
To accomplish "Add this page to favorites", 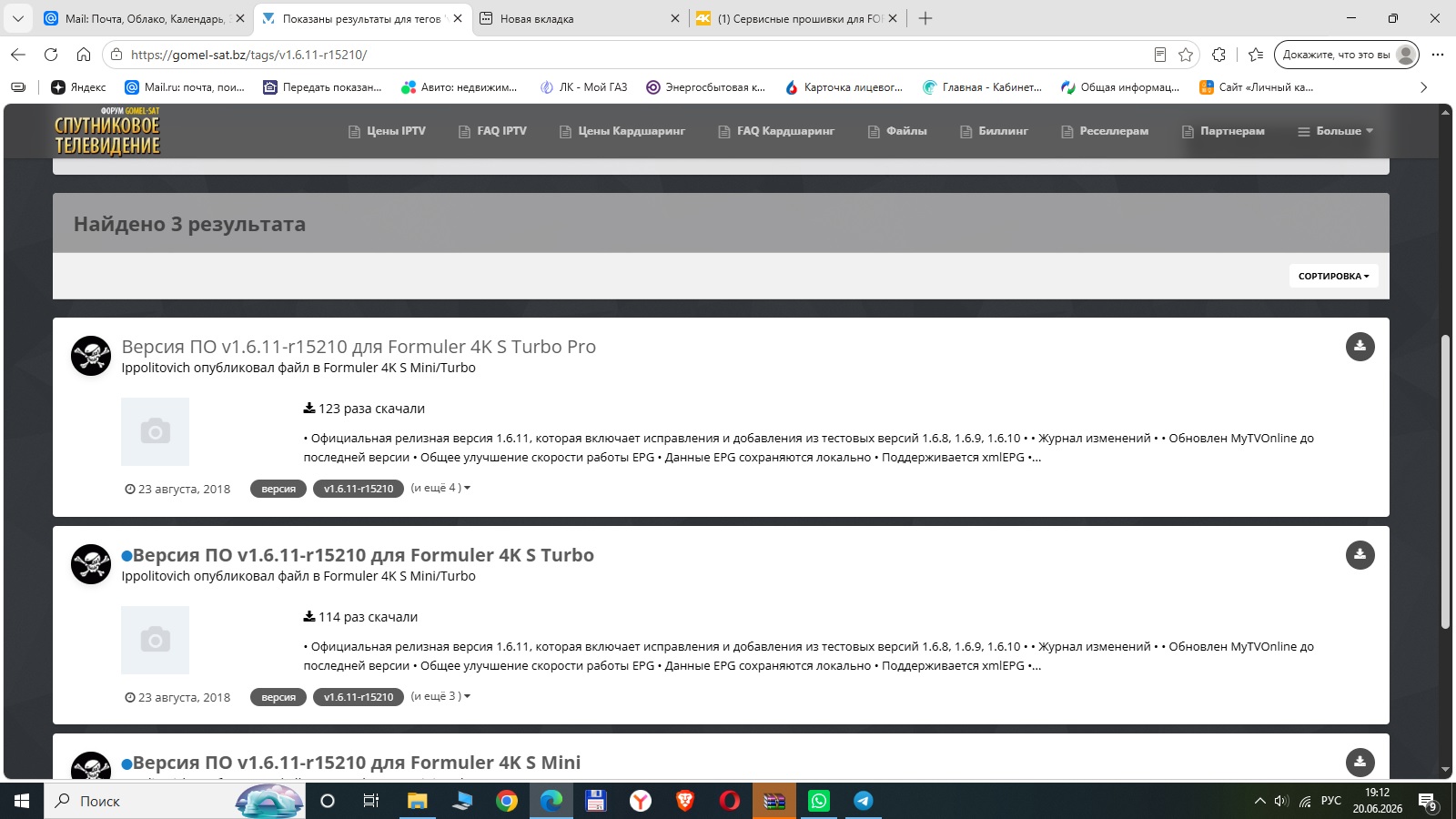I will point(1186,55).
